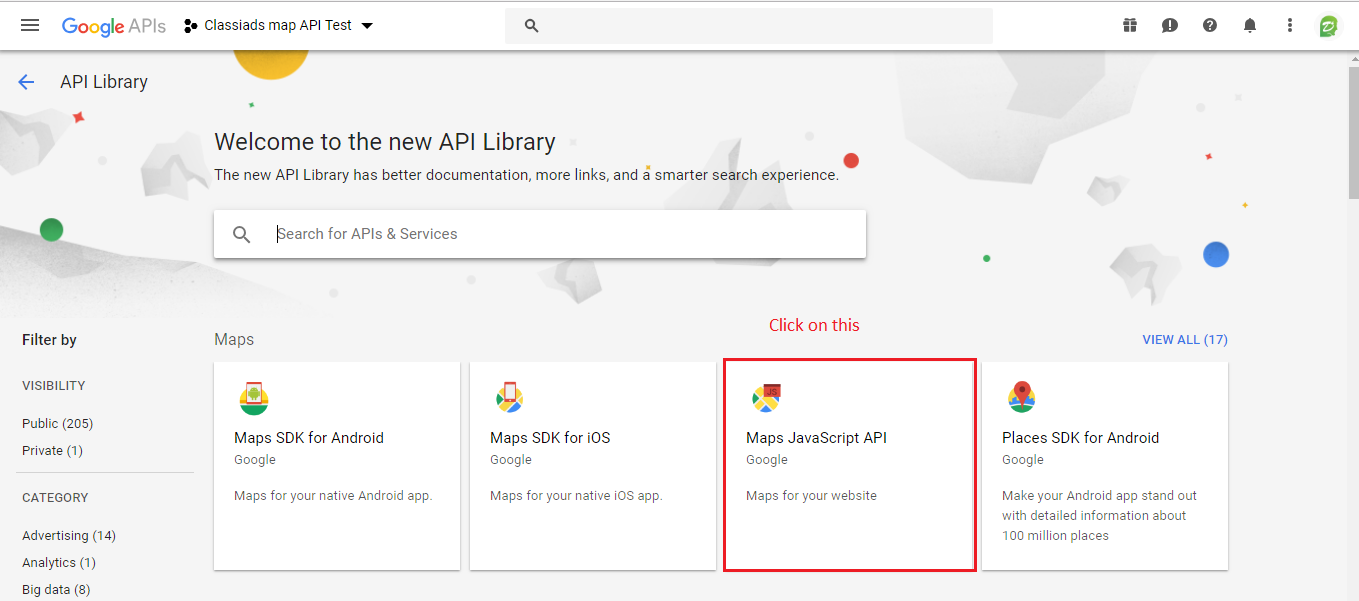Click 'Maps for your native iOS app.' text
This screenshot has height=601, width=1359.
576,496
